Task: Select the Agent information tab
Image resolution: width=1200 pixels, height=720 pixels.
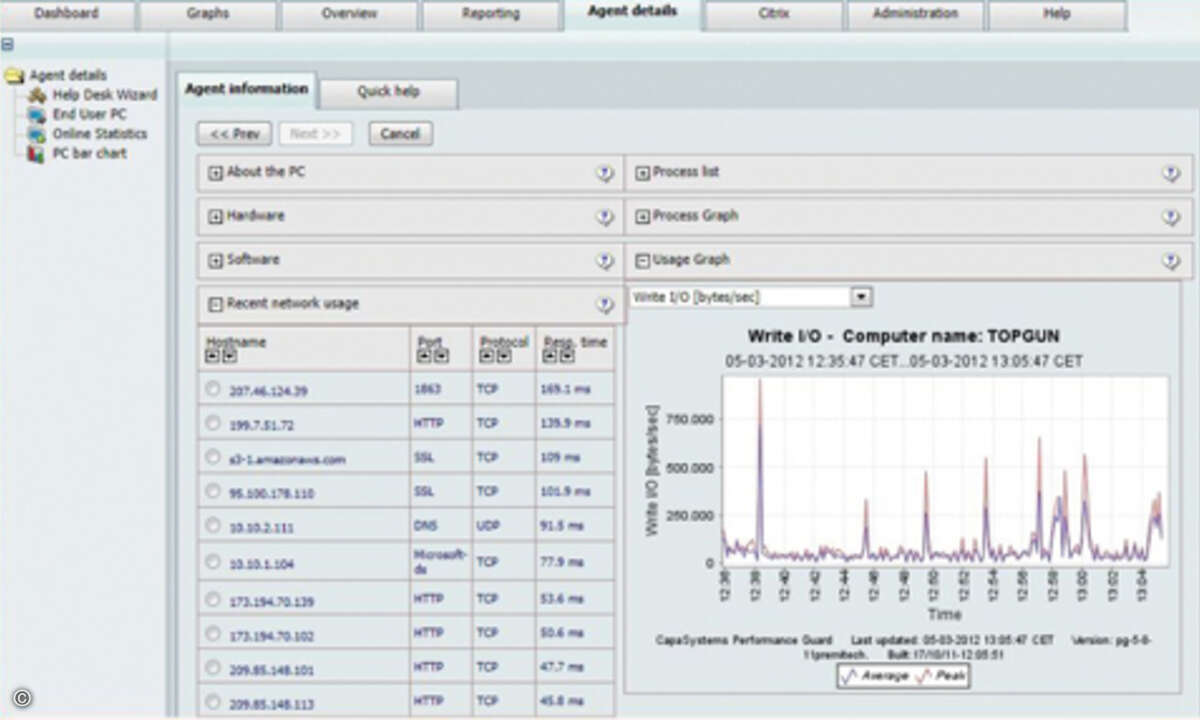Action: click(x=246, y=89)
